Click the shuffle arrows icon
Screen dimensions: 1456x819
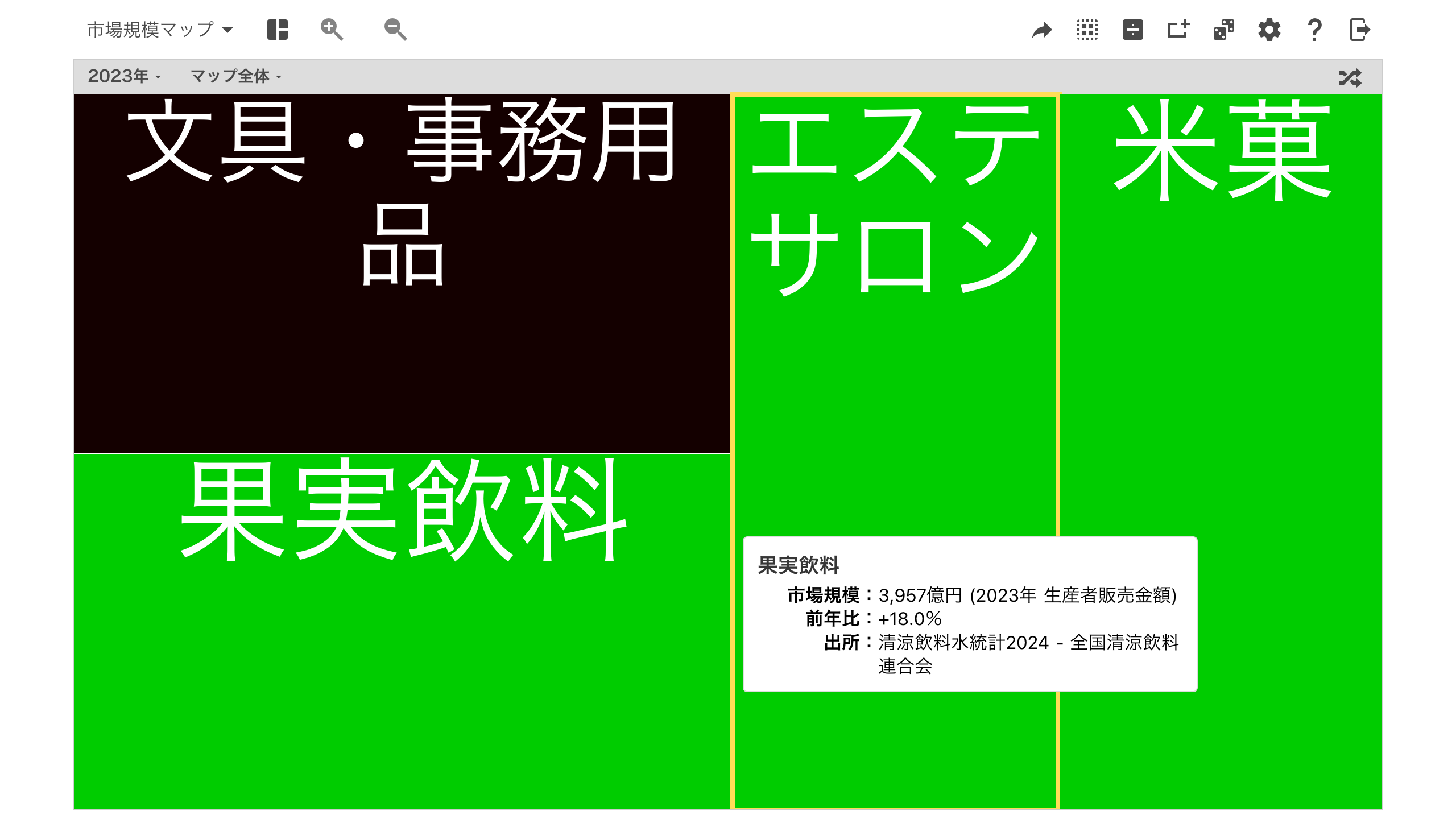click(1350, 77)
